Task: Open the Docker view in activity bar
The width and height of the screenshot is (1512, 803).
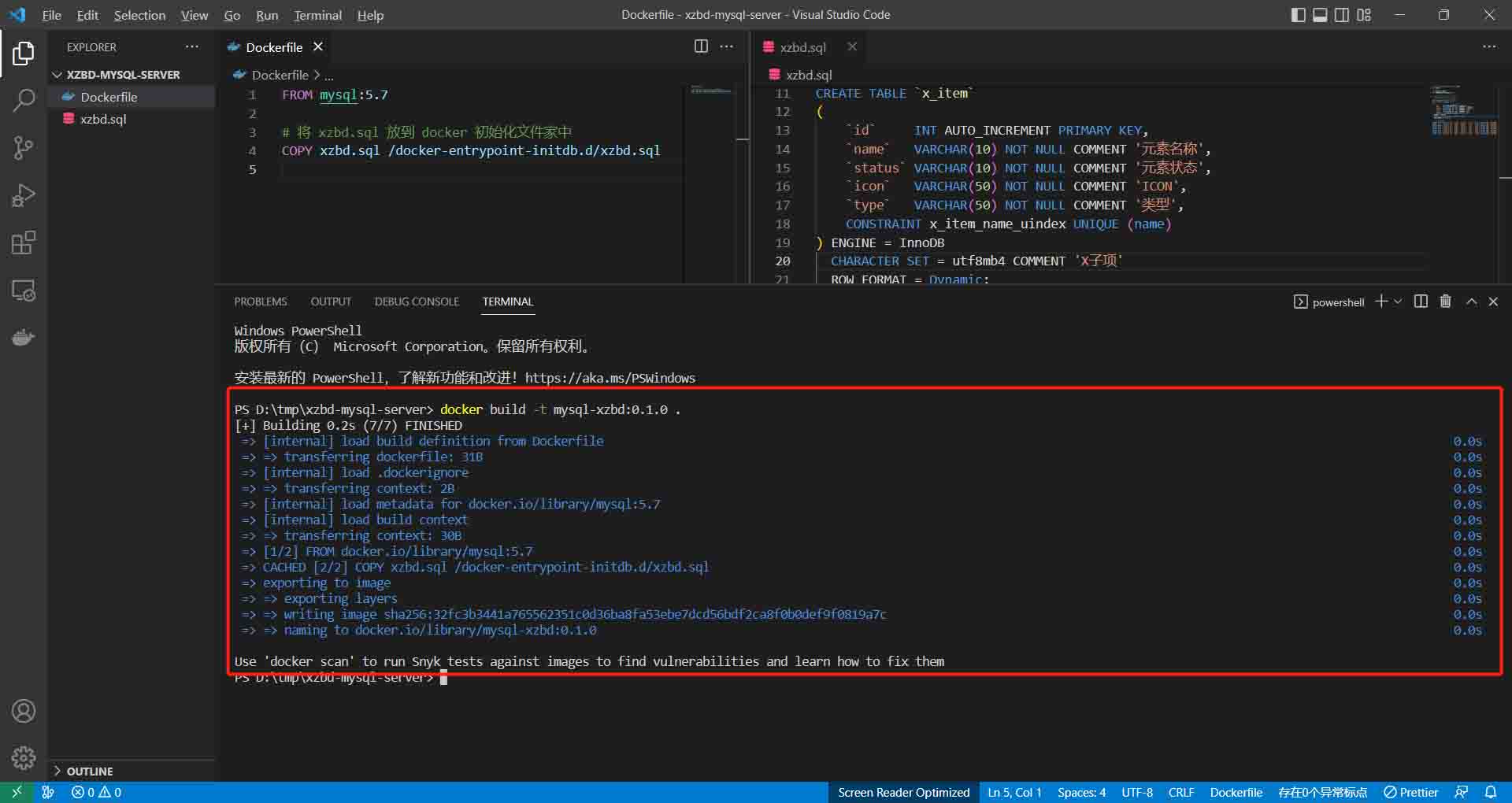Action: click(24, 339)
